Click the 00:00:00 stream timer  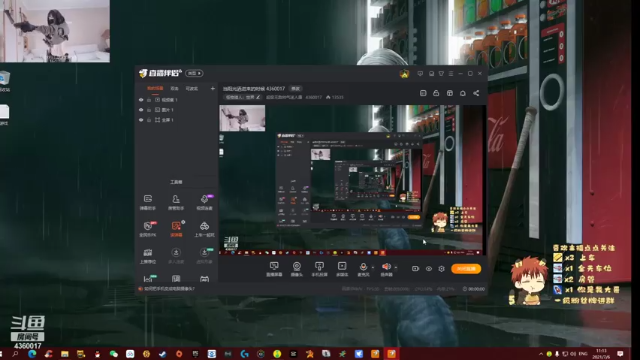coord(474,289)
